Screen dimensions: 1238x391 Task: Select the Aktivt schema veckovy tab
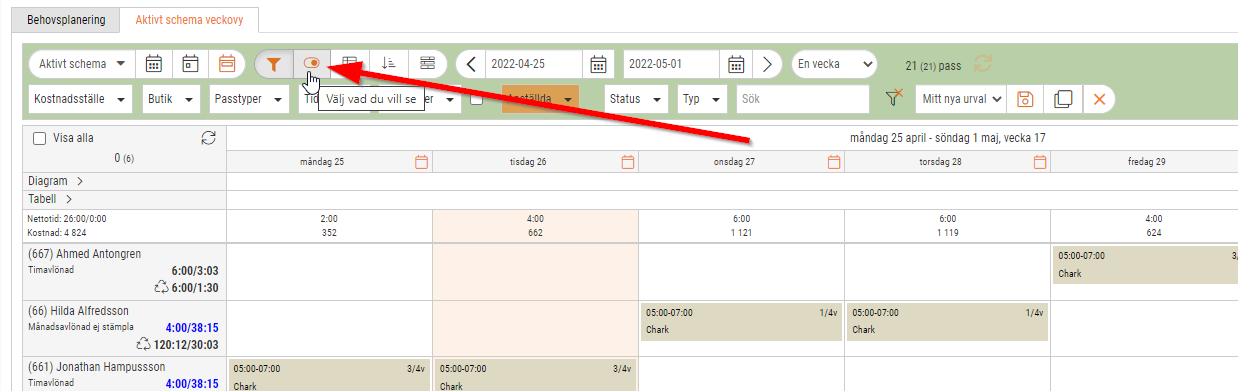pos(188,20)
